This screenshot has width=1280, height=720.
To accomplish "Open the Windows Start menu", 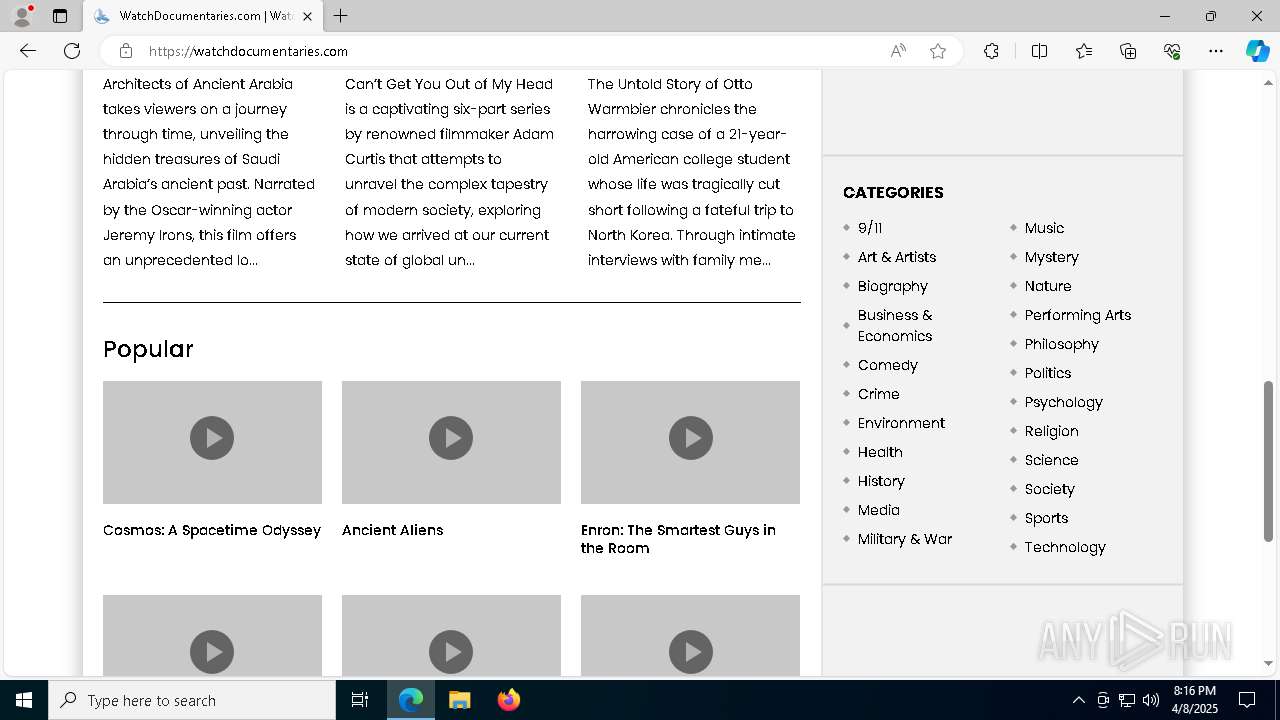I will (x=24, y=700).
